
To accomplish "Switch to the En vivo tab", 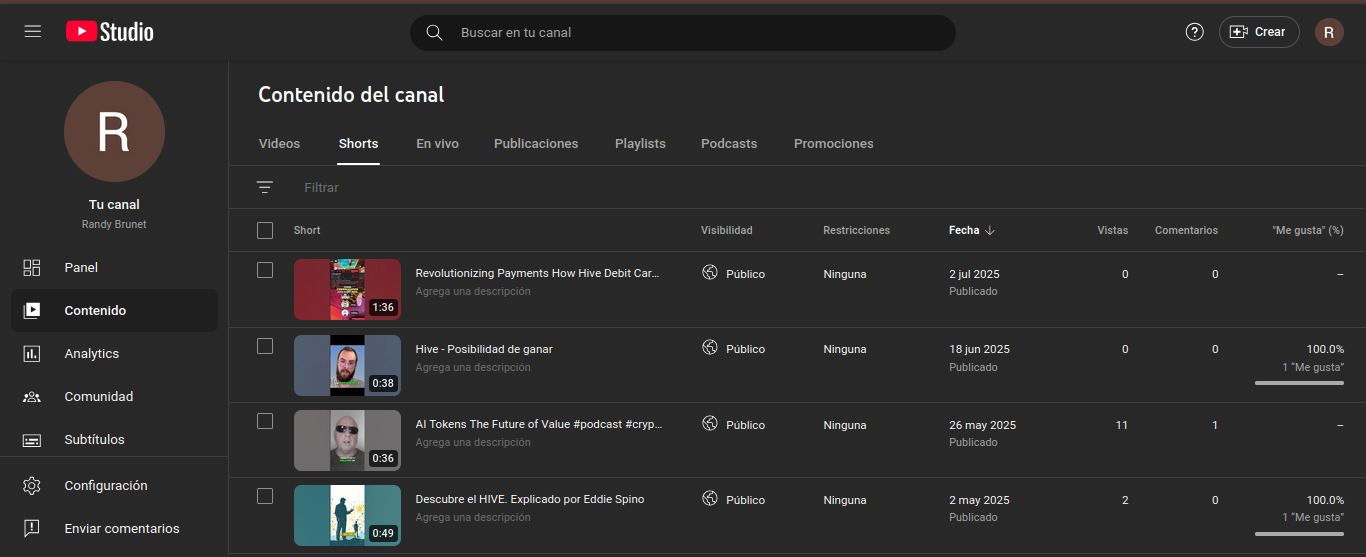I will point(437,144).
